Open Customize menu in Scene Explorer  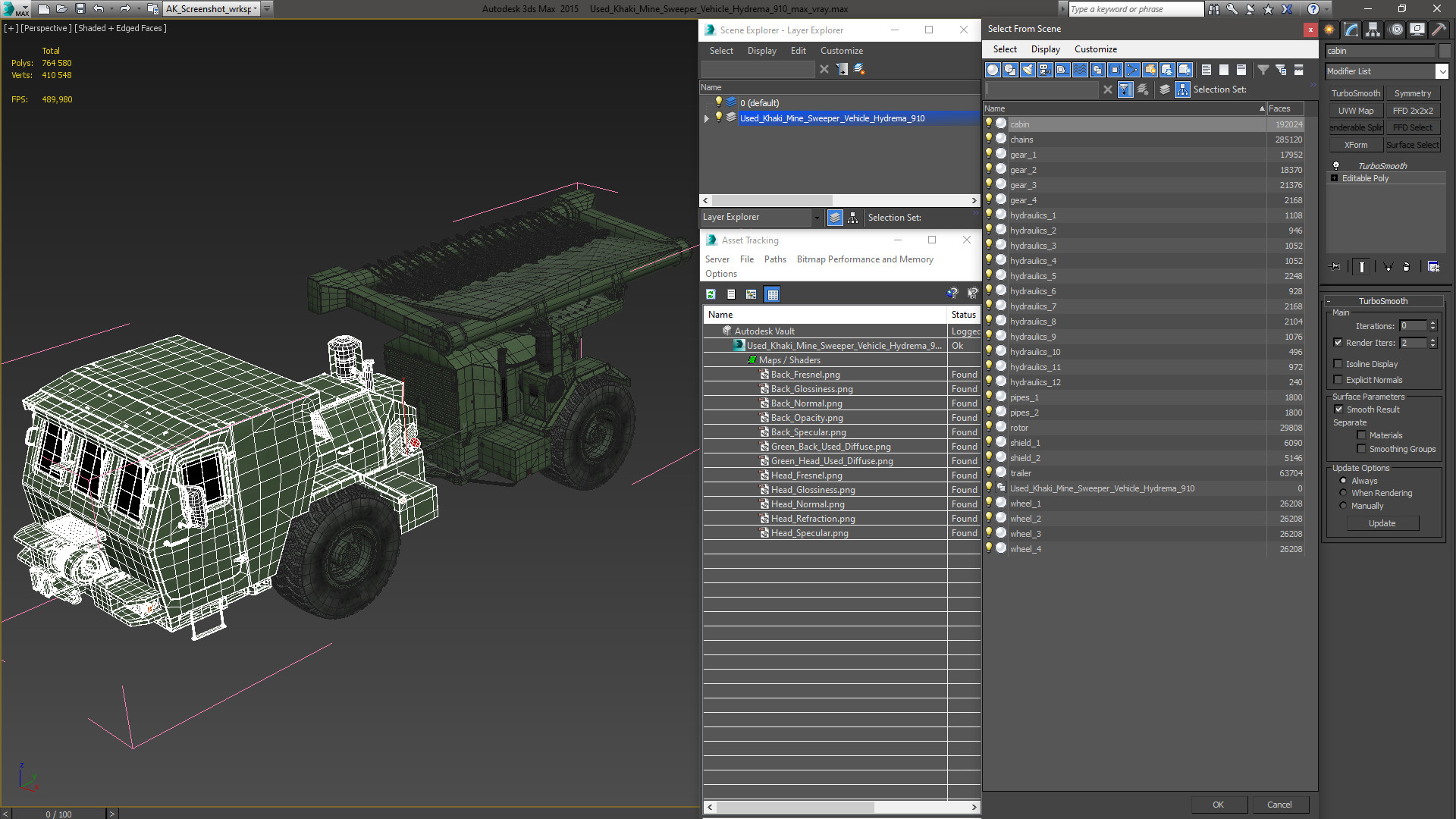(841, 51)
